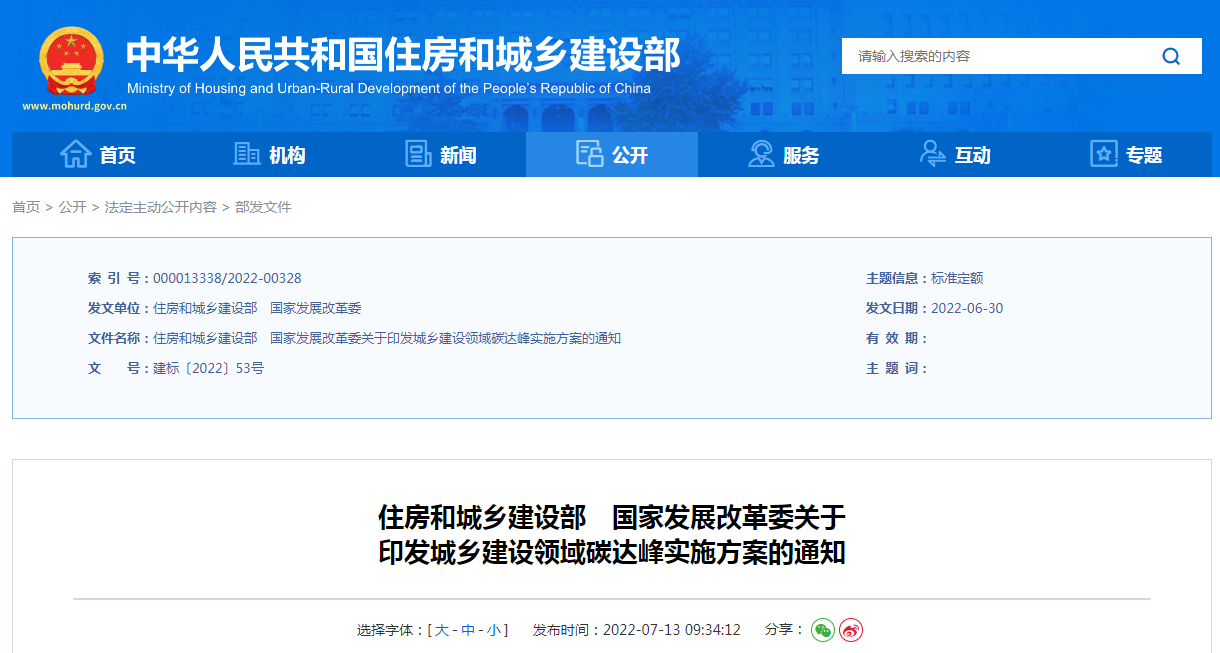This screenshot has width=1220, height=653.
Task: Click the 服务 person icon
Action: pos(761,154)
